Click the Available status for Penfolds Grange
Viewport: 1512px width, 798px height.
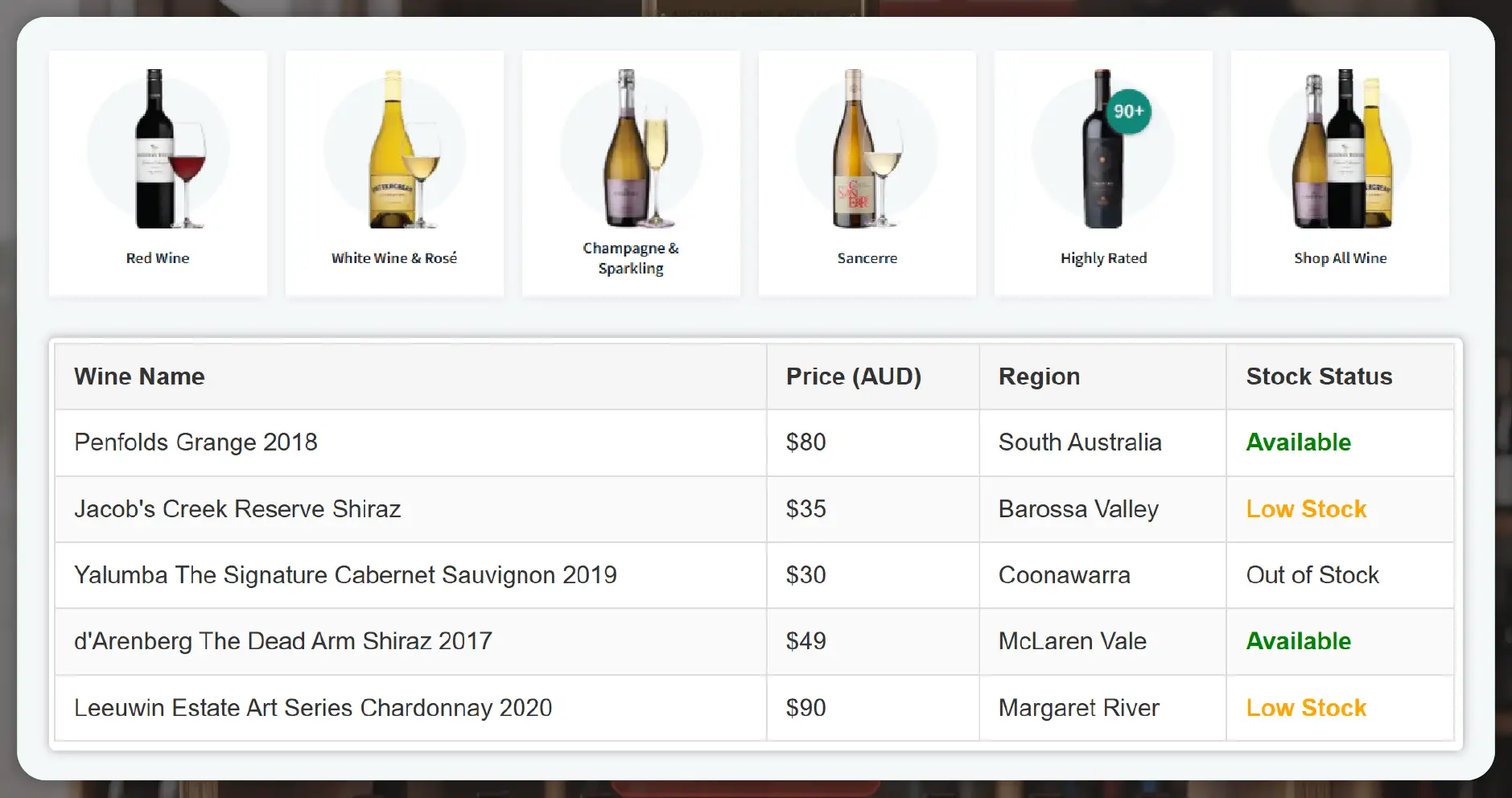click(1298, 442)
